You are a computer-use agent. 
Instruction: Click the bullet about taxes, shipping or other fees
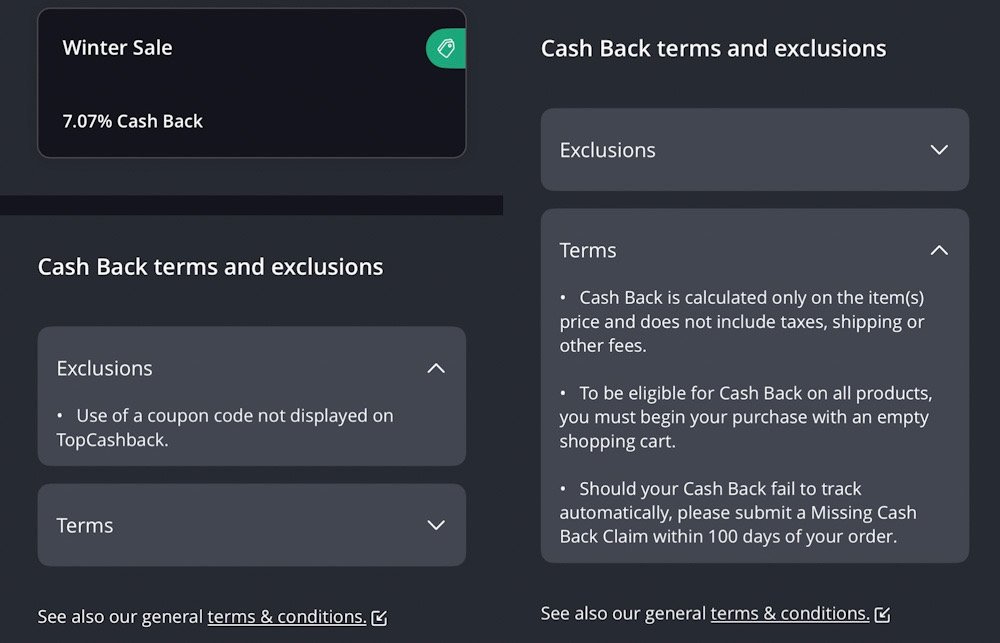[x=742, y=321]
